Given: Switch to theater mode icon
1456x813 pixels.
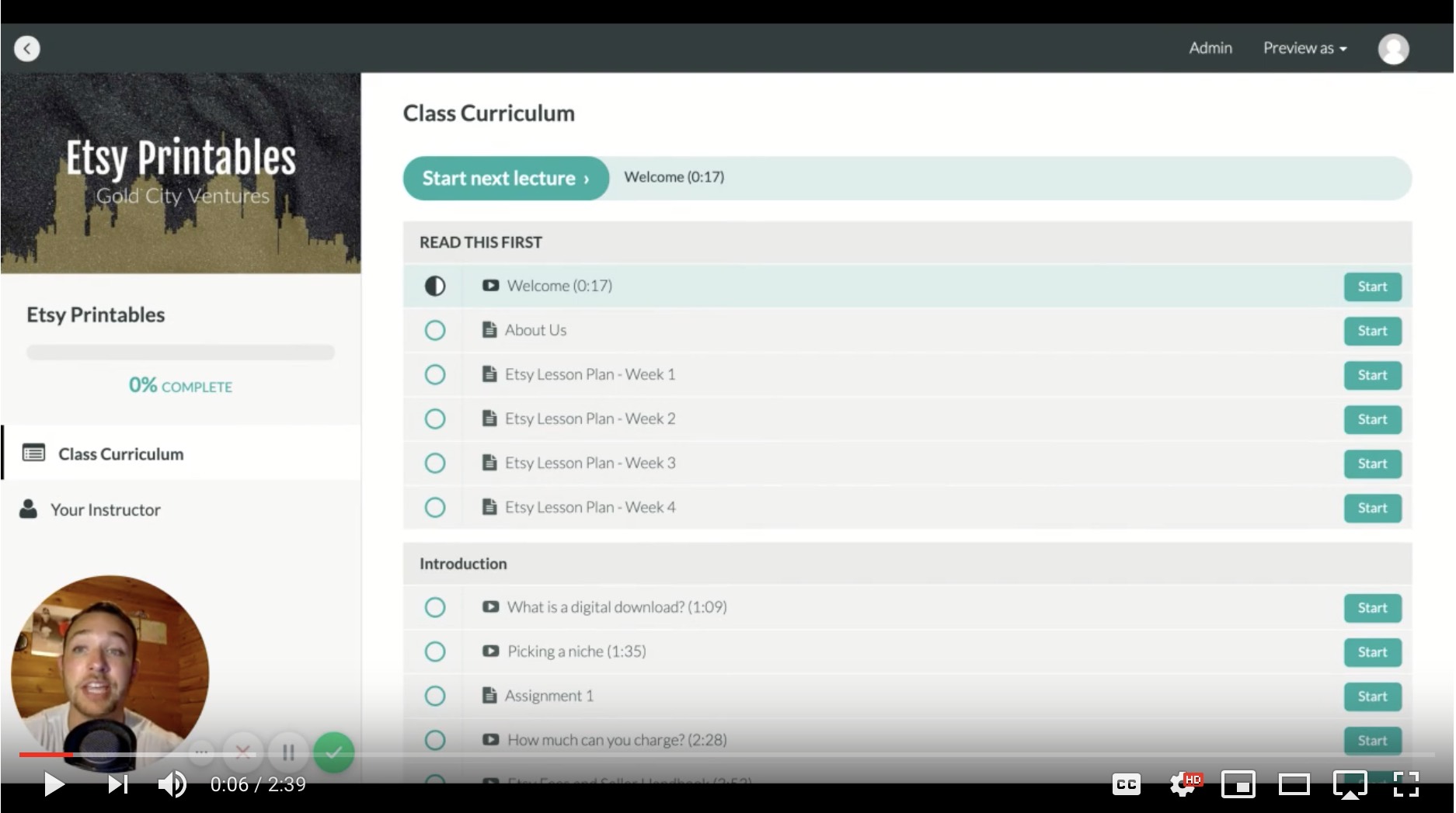Looking at the screenshot, I should [x=1294, y=784].
